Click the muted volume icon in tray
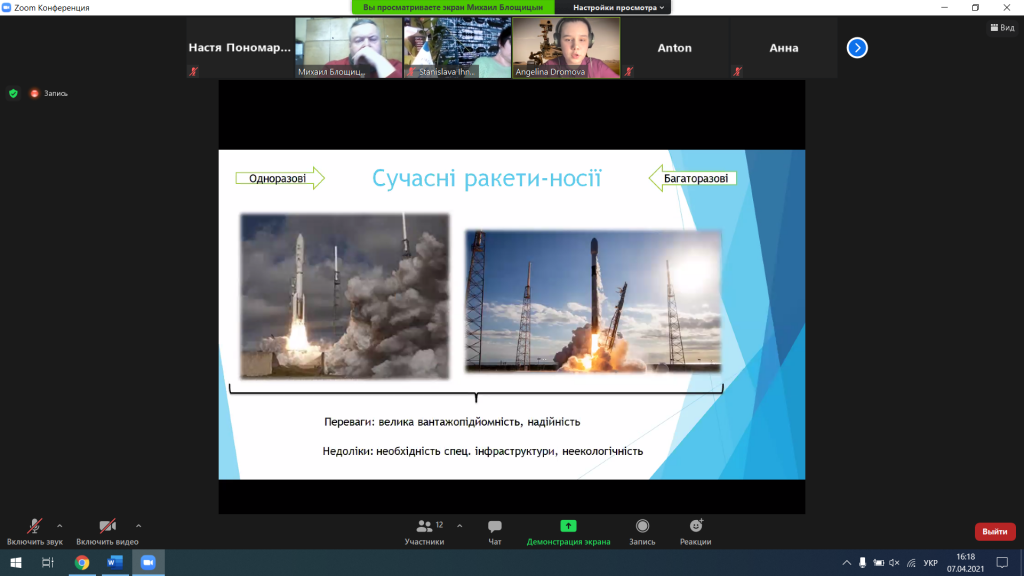Image resolution: width=1024 pixels, height=576 pixels. 895,562
